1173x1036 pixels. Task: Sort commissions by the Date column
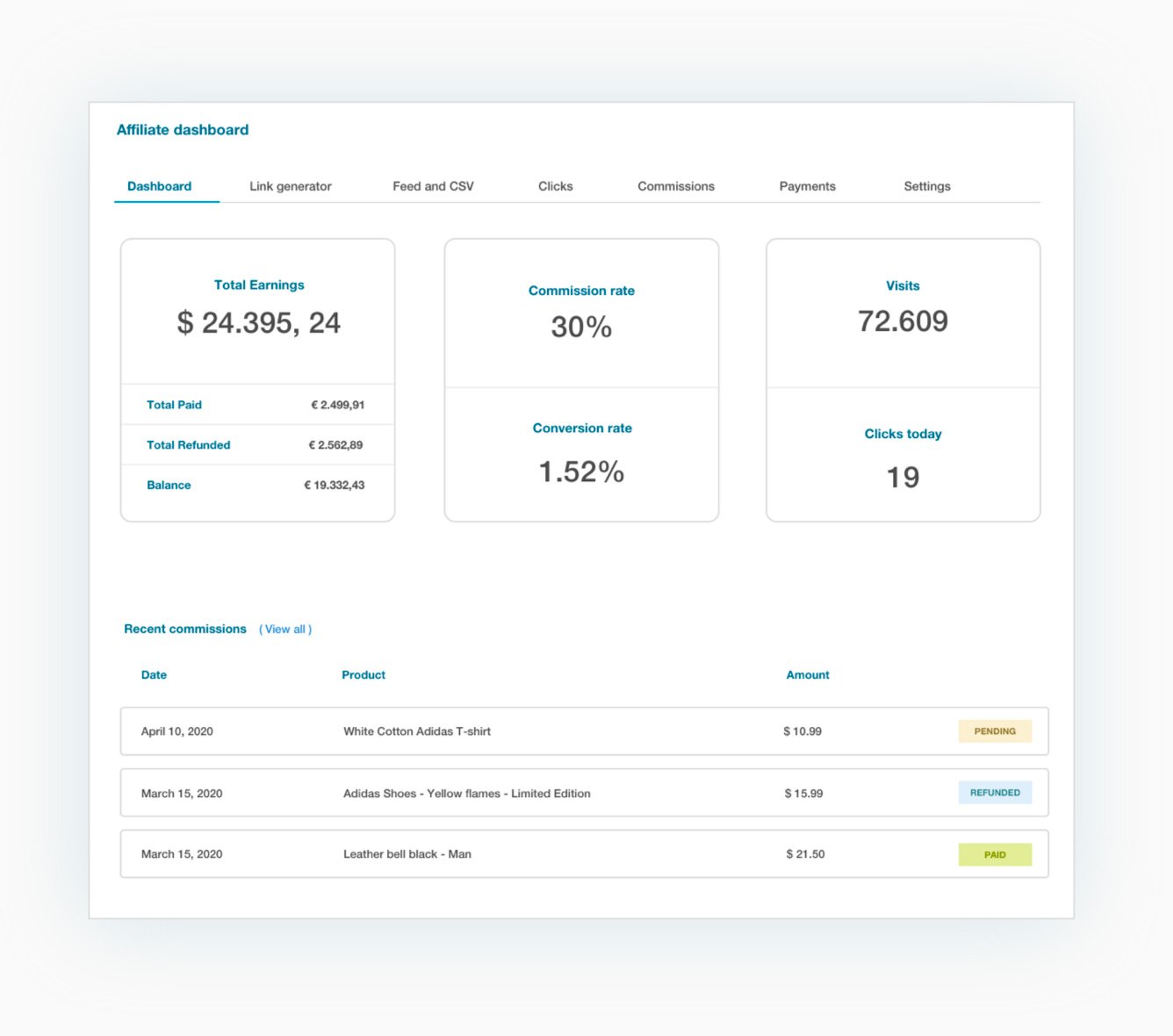tap(154, 674)
